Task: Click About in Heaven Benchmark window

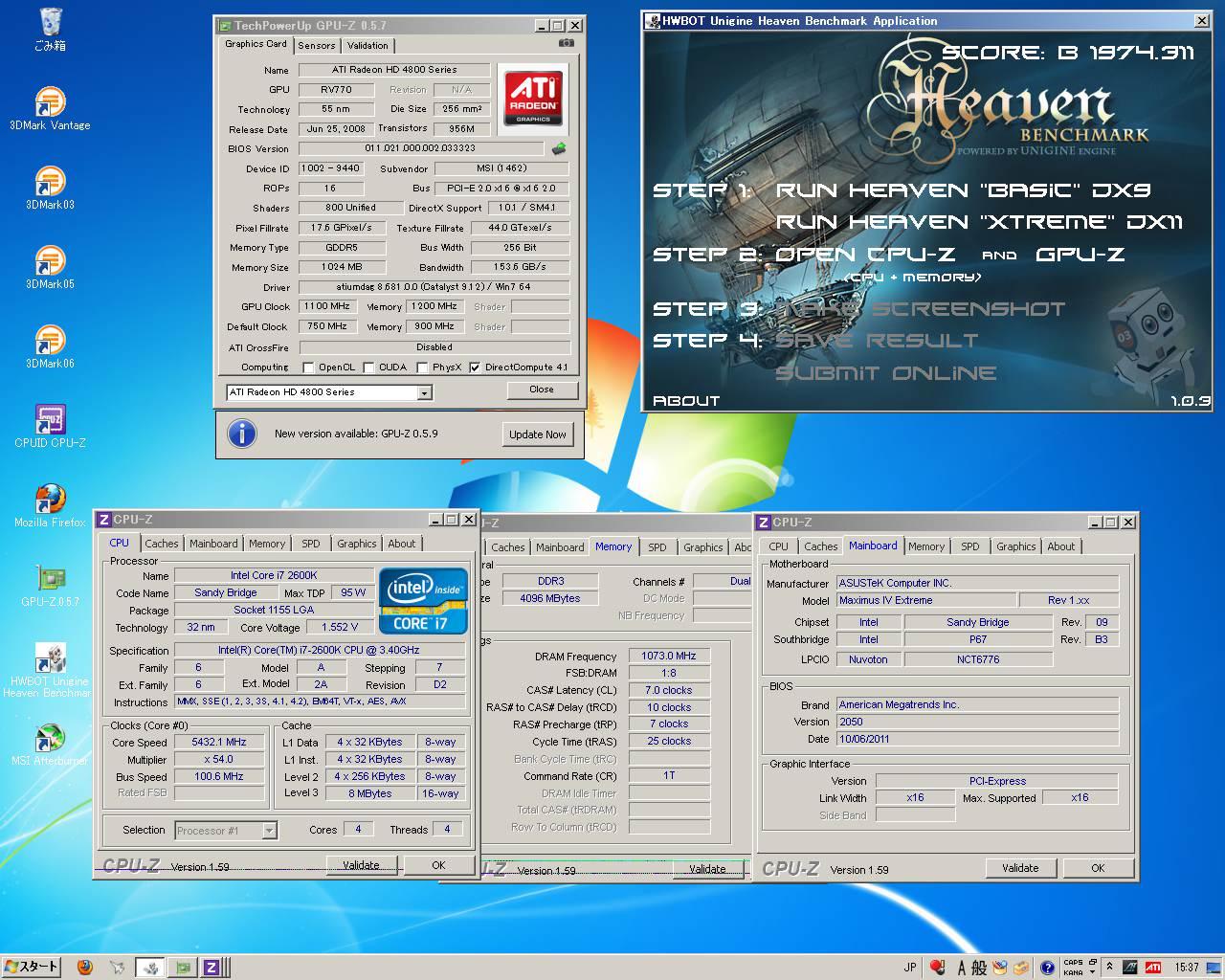Action: tap(686, 401)
